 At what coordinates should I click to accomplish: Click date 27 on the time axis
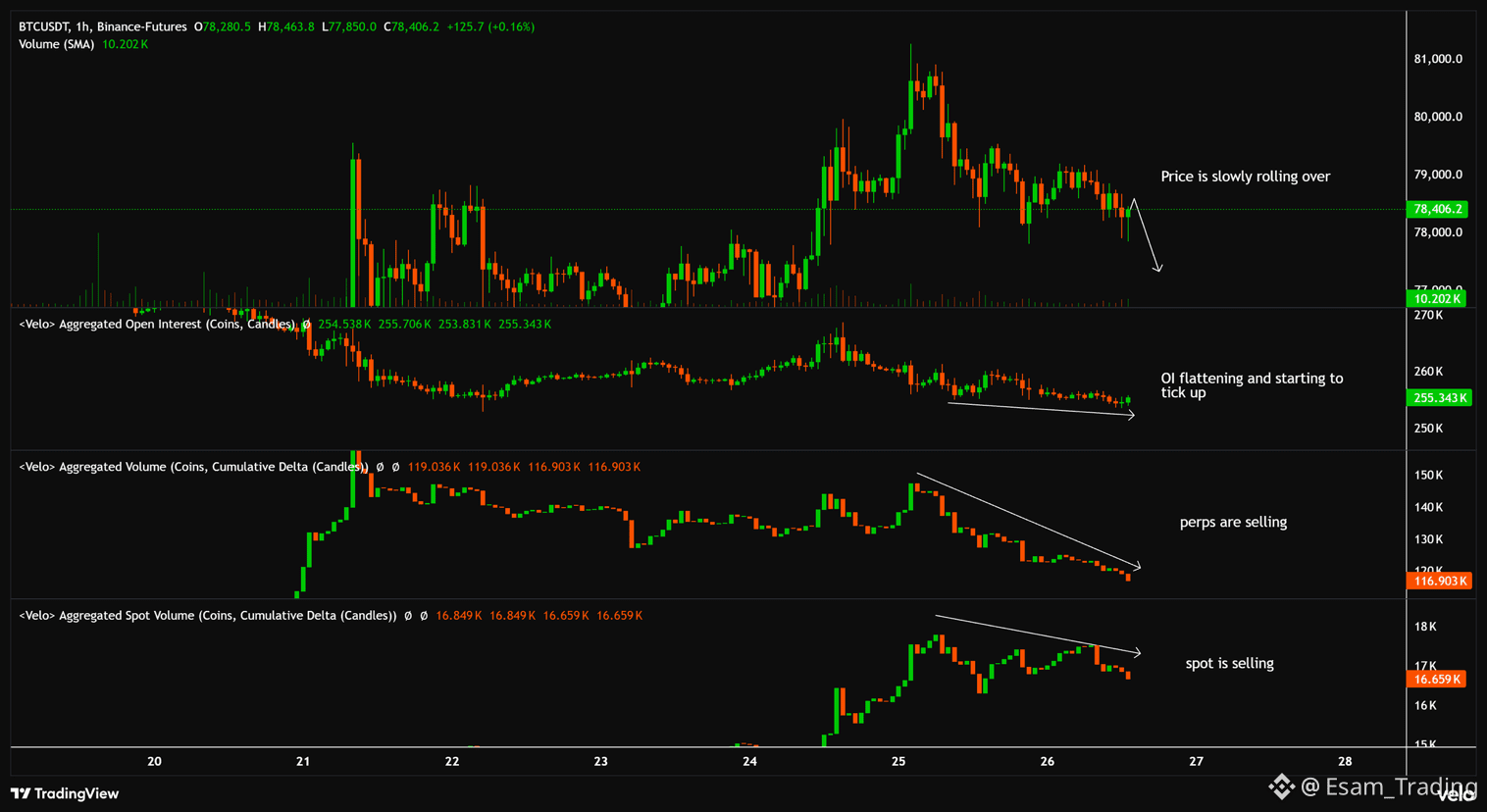point(1197,761)
